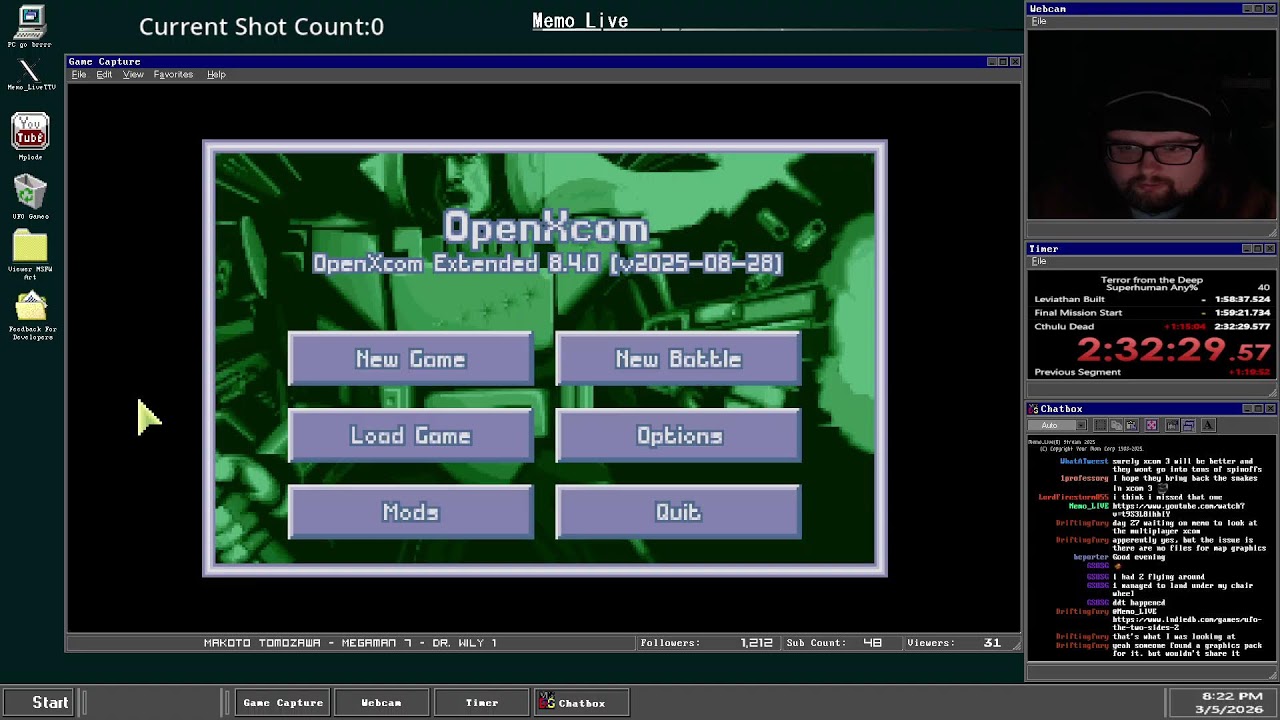Viewport: 1280px width, 720px height.
Task: Click the Start button on the taskbar
Action: (x=41, y=702)
